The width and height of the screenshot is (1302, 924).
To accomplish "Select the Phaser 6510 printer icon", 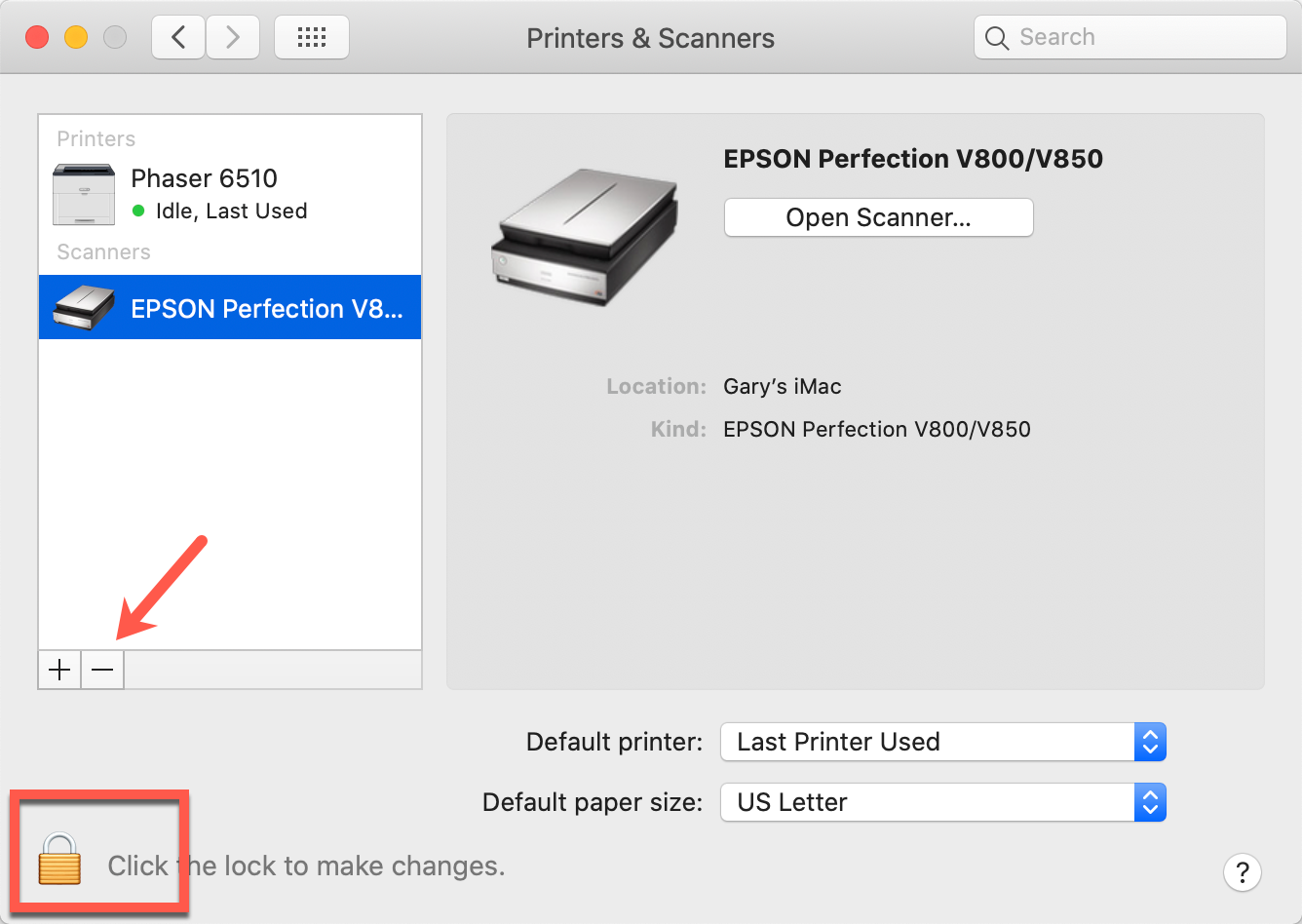I will pyautogui.click(x=83, y=194).
